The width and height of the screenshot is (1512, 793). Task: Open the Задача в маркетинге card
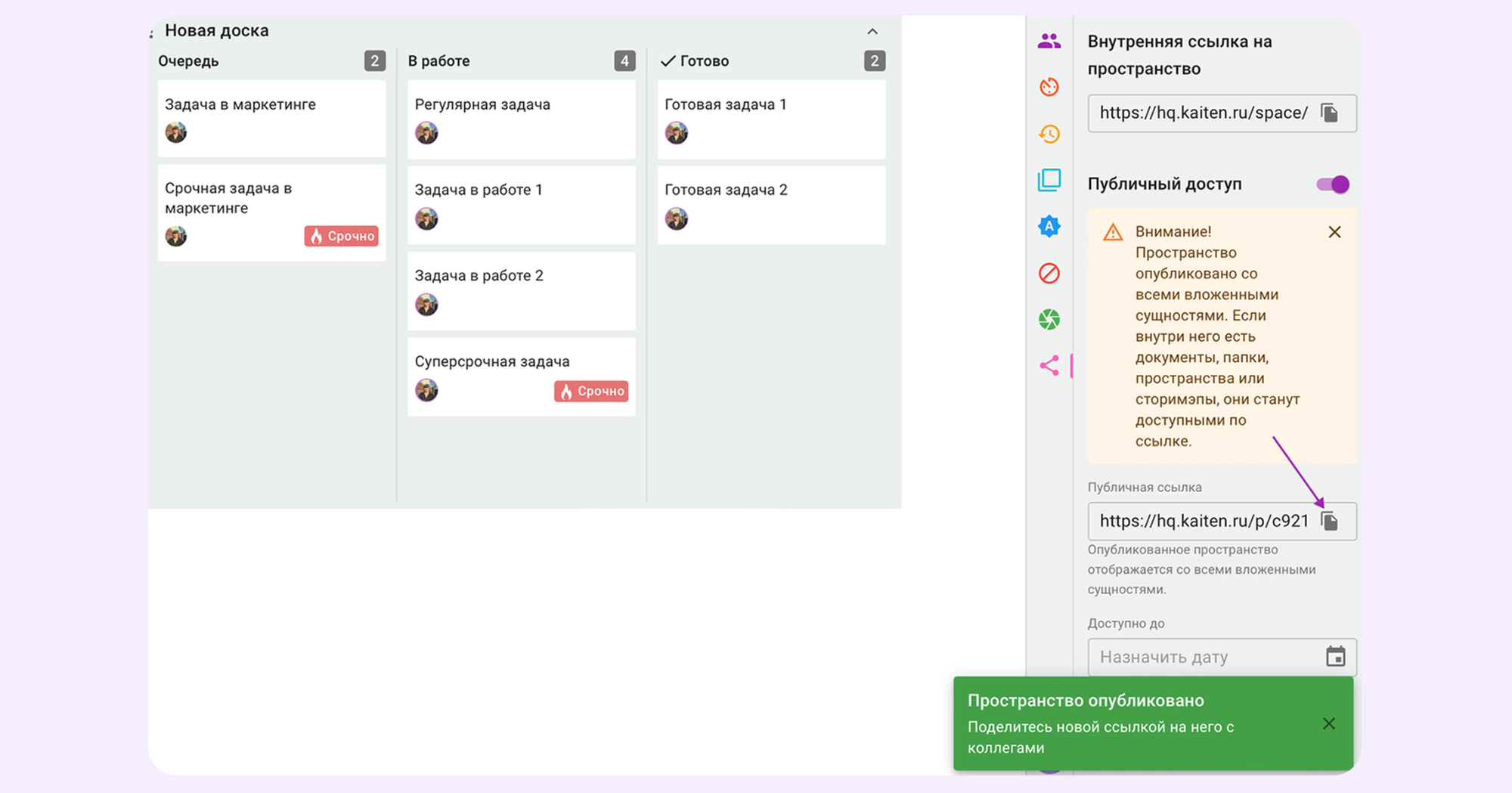click(x=240, y=105)
